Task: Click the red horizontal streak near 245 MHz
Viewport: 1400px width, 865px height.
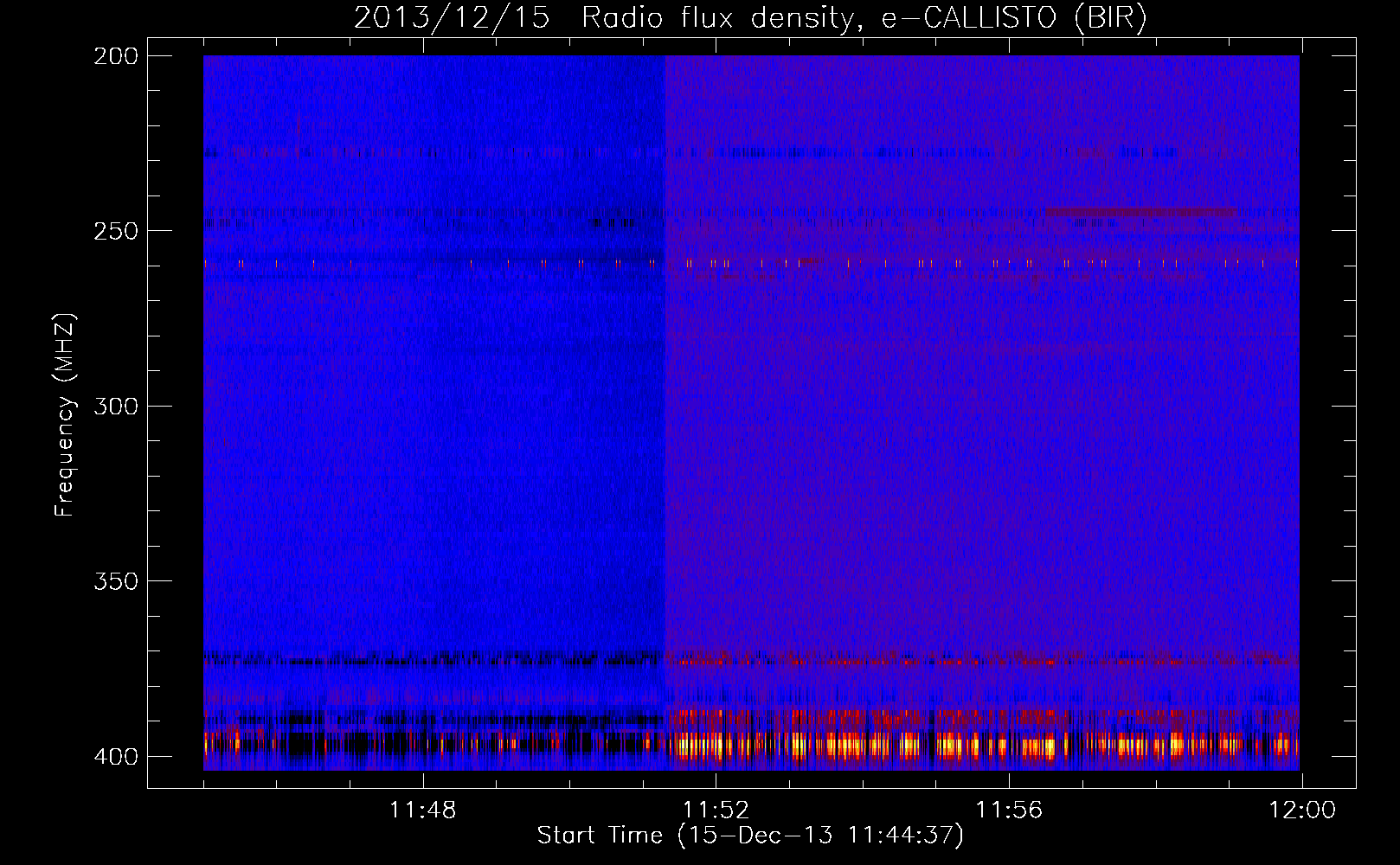Action: pos(1140,212)
